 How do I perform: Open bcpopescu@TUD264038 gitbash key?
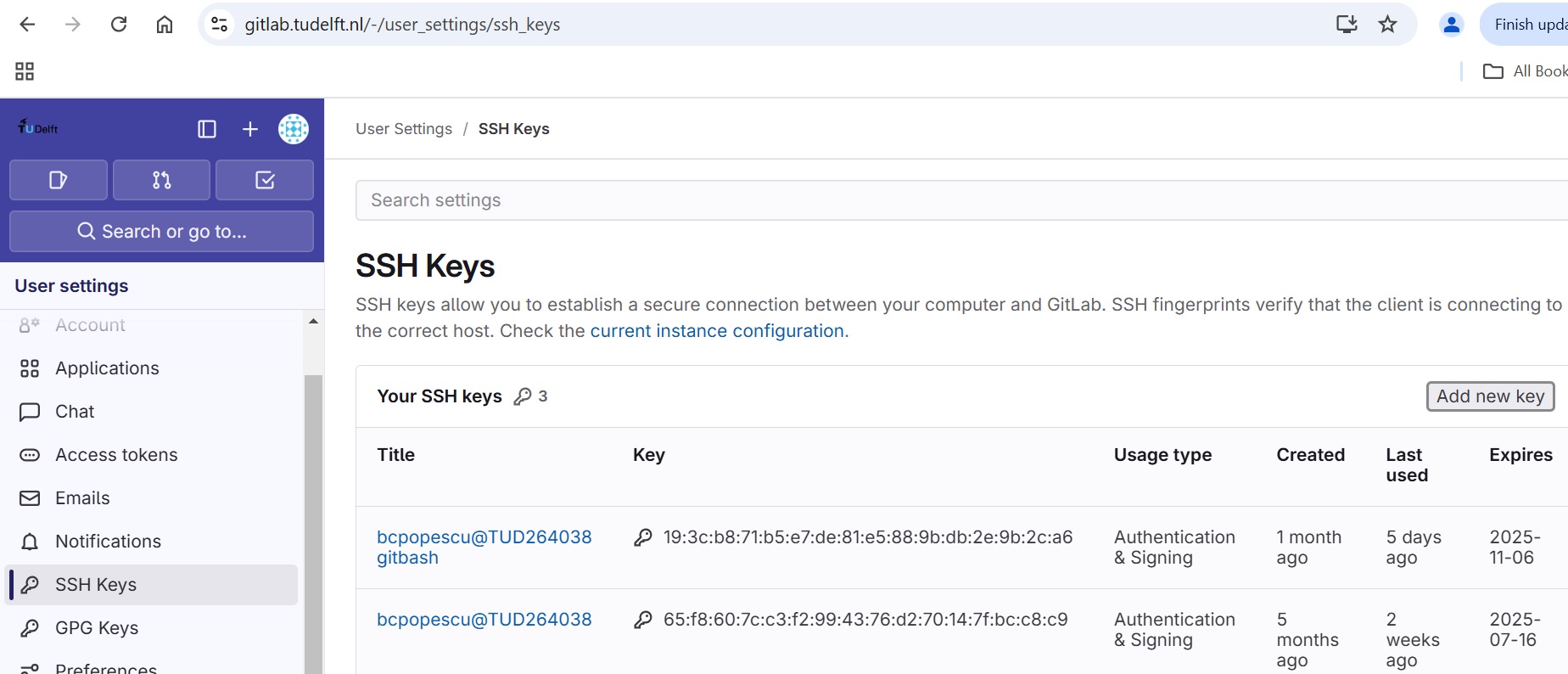484,548
